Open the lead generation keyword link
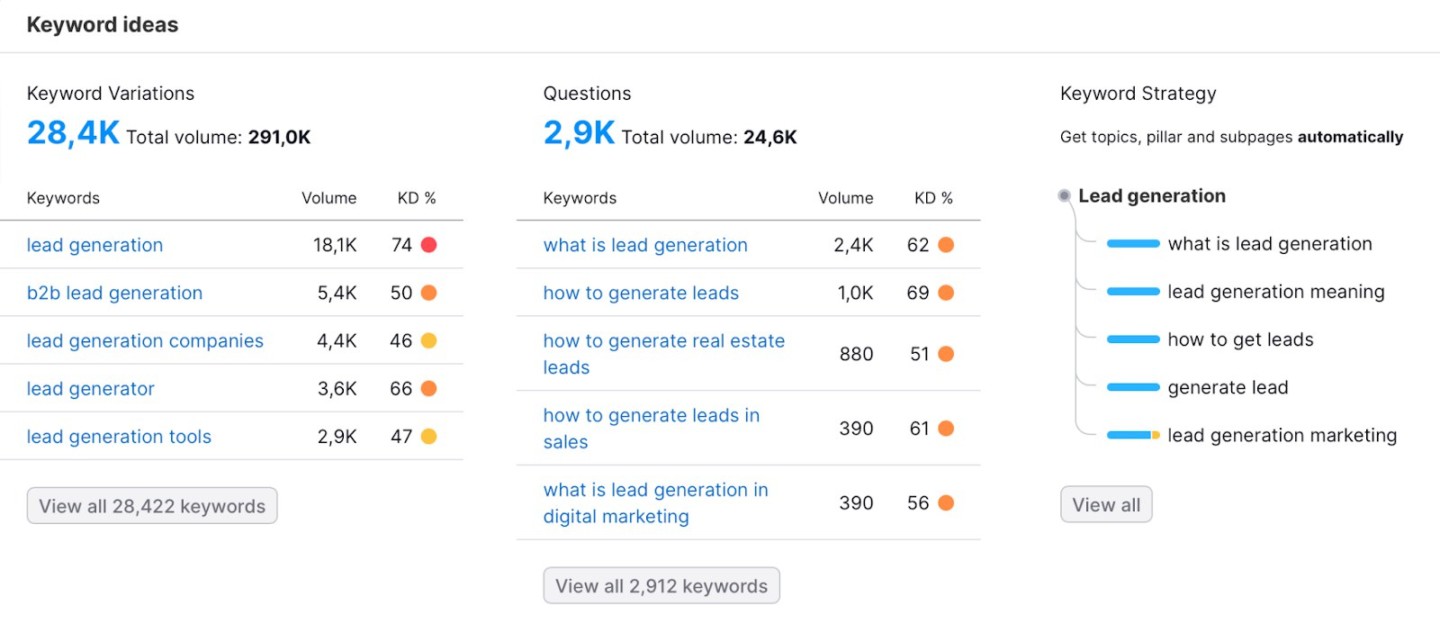 (x=95, y=245)
